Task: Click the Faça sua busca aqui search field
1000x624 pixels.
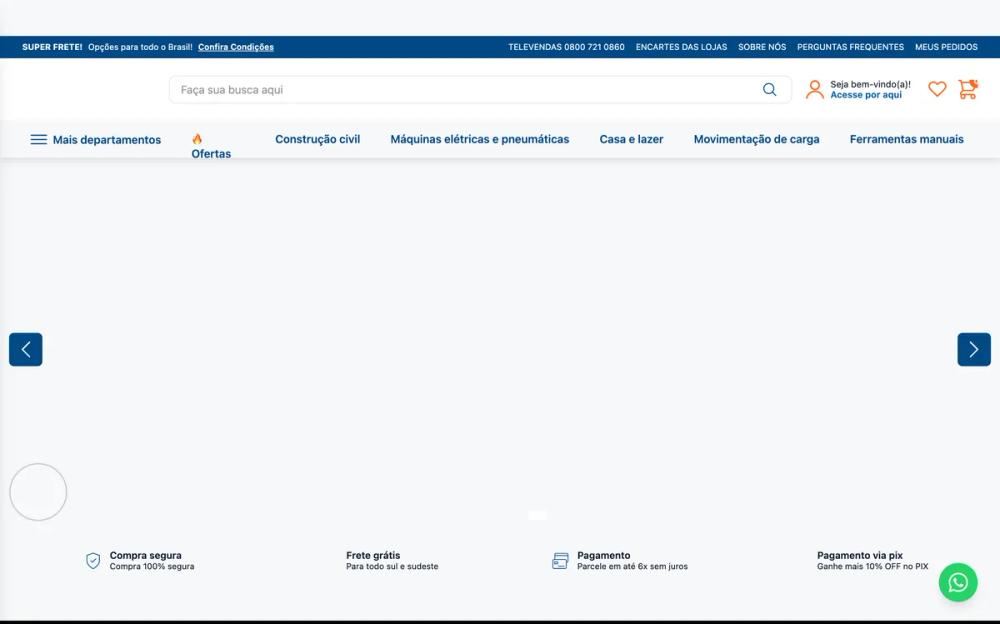Action: point(400,89)
